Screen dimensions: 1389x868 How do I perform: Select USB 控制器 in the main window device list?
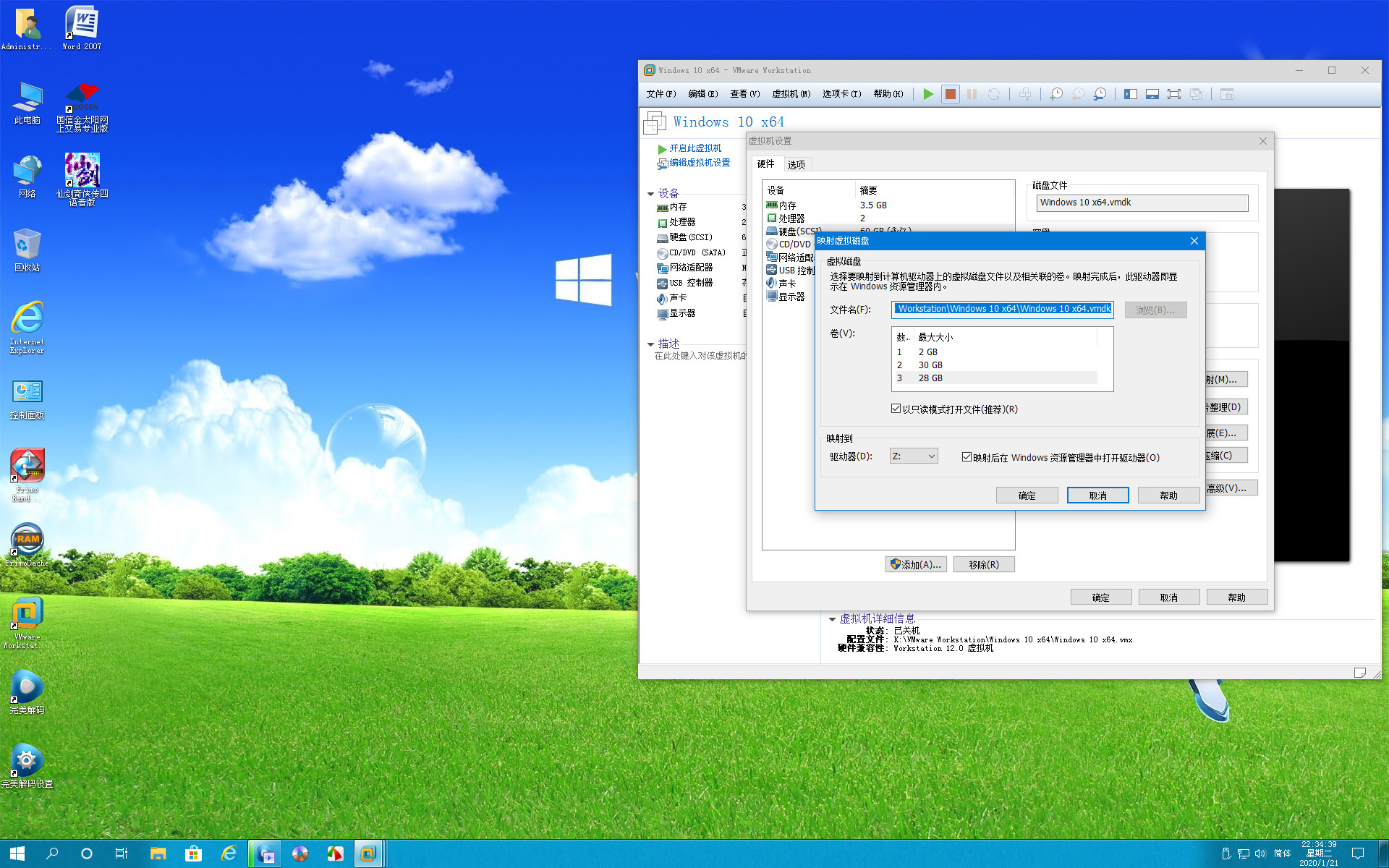[685, 284]
